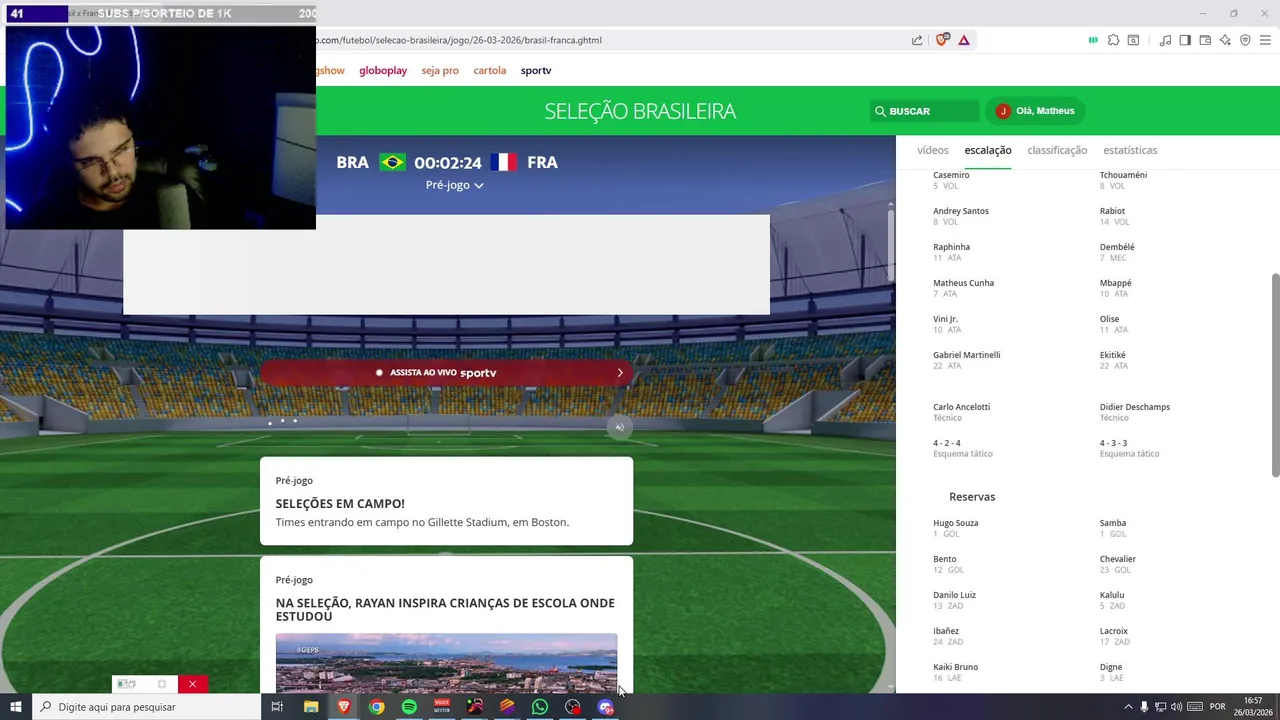Click the lineup panel vertical scrollbar
This screenshot has height=720, width=1280.
(x=1275, y=375)
